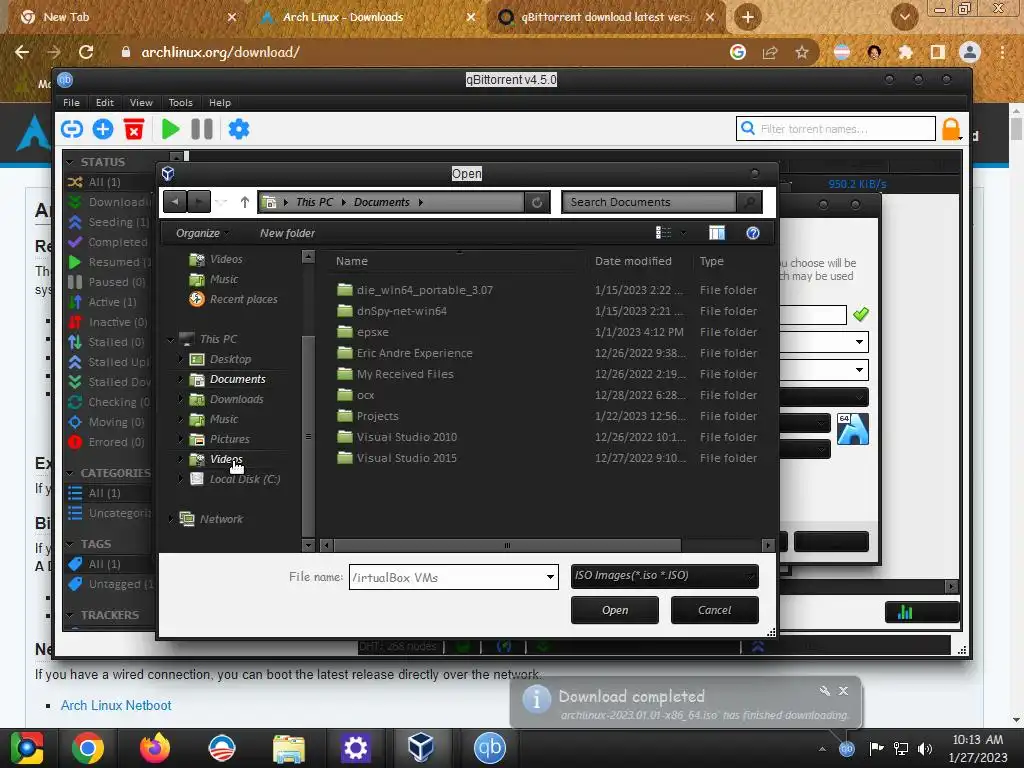1024x768 pixels.
Task: Select Videos in the navigation tree
Action: (226, 459)
